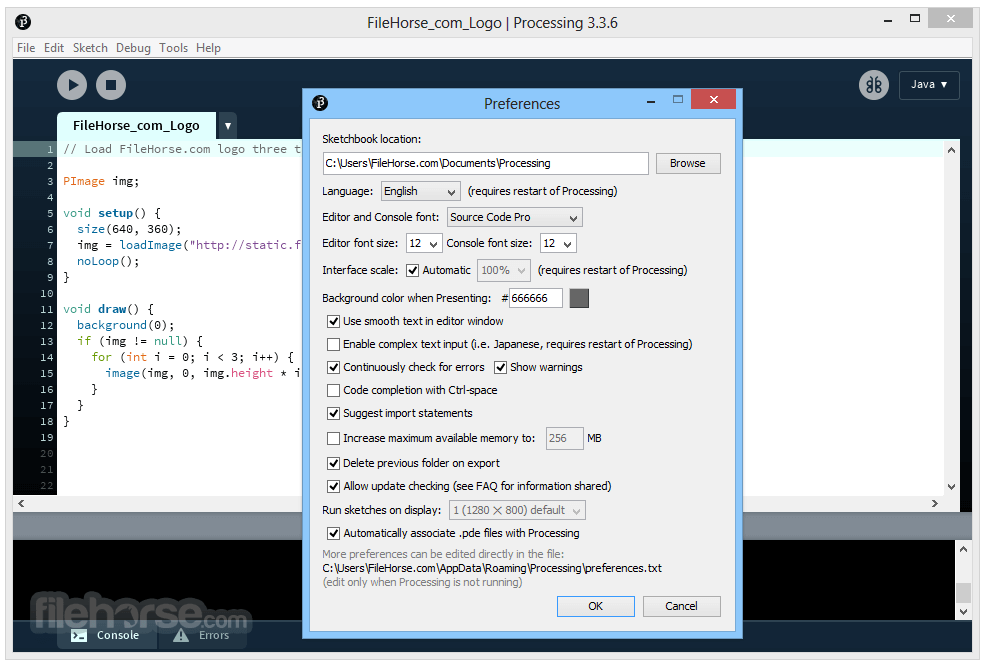
Task: Open the Tools menu
Action: (x=173, y=48)
